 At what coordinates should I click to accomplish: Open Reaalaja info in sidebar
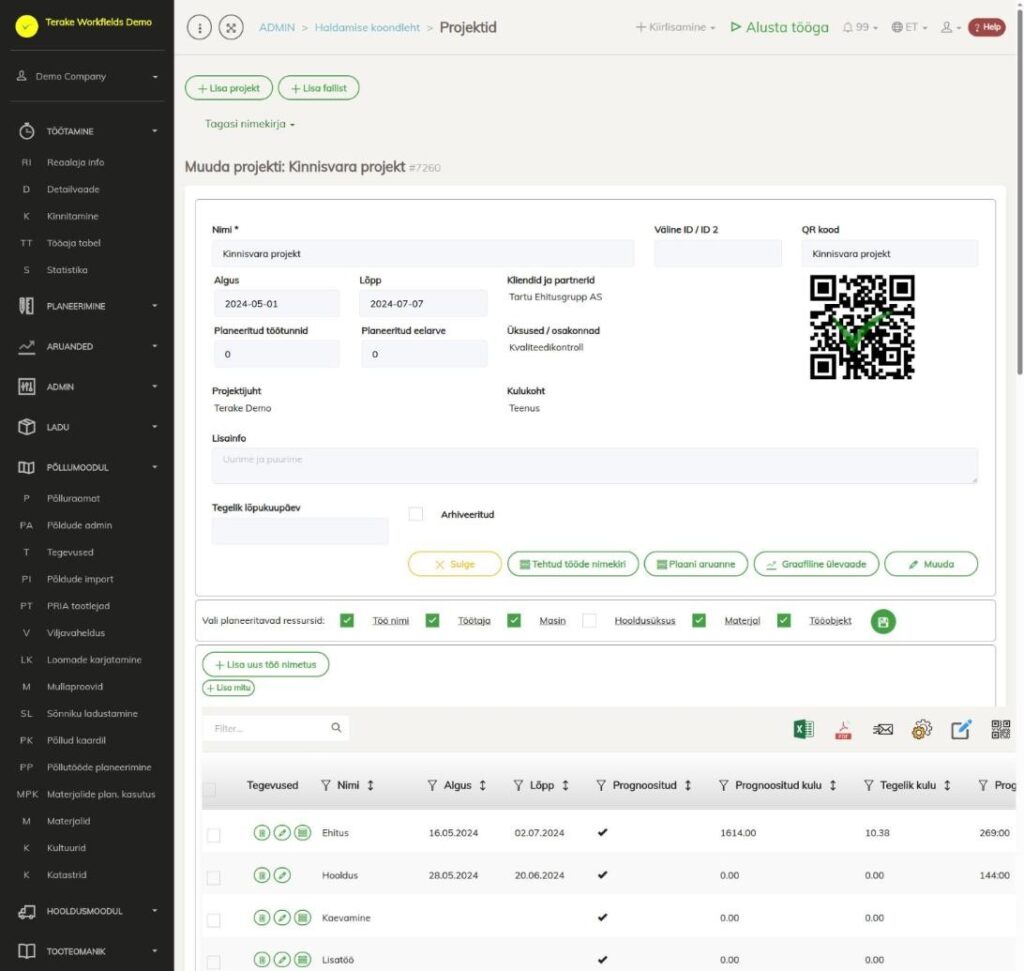click(75, 162)
